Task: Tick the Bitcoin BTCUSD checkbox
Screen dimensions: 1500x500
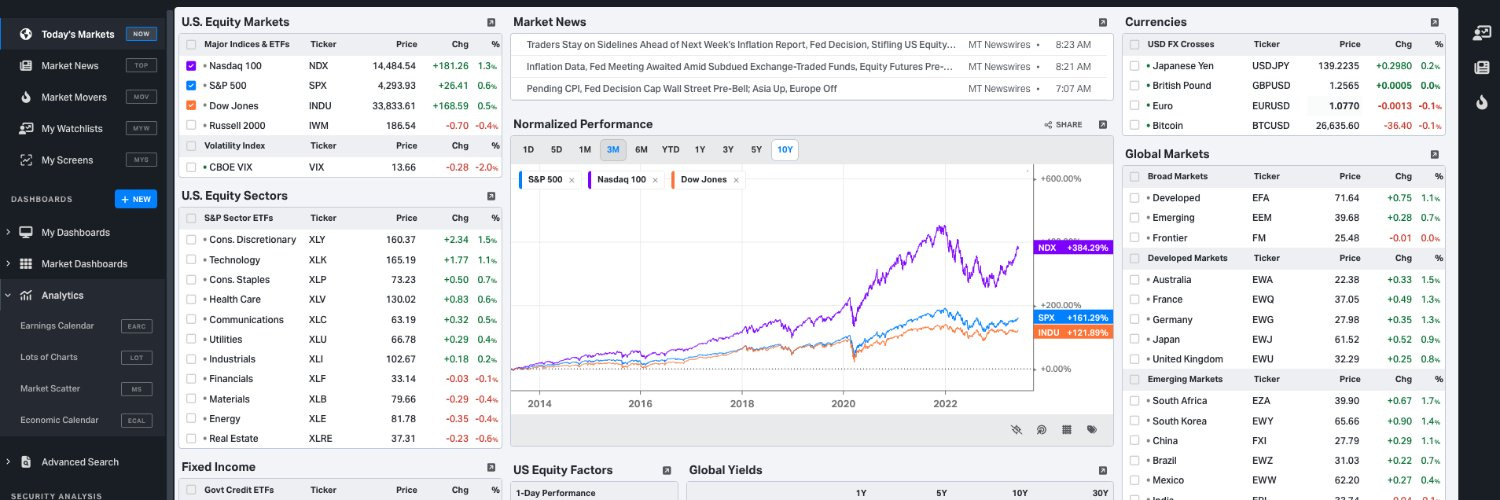Action: [x=1134, y=125]
